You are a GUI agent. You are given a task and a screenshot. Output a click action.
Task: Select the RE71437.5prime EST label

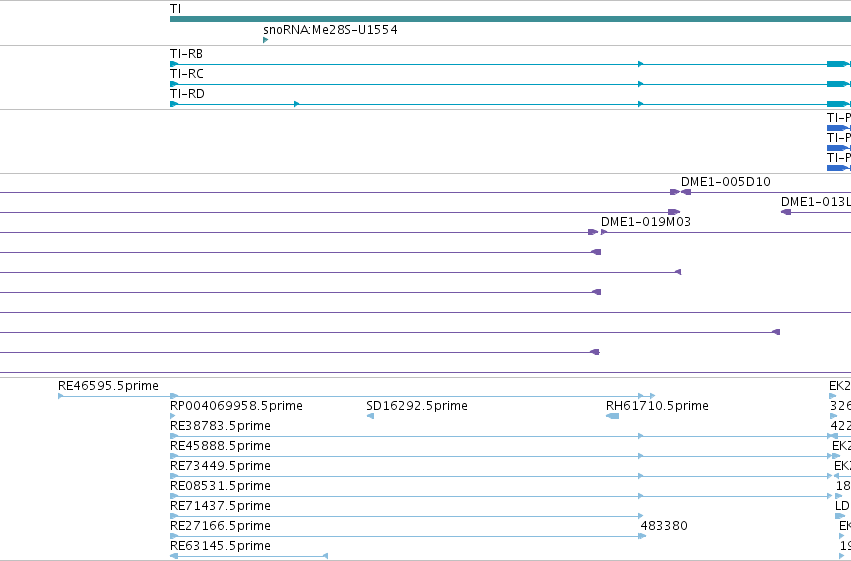(x=220, y=506)
